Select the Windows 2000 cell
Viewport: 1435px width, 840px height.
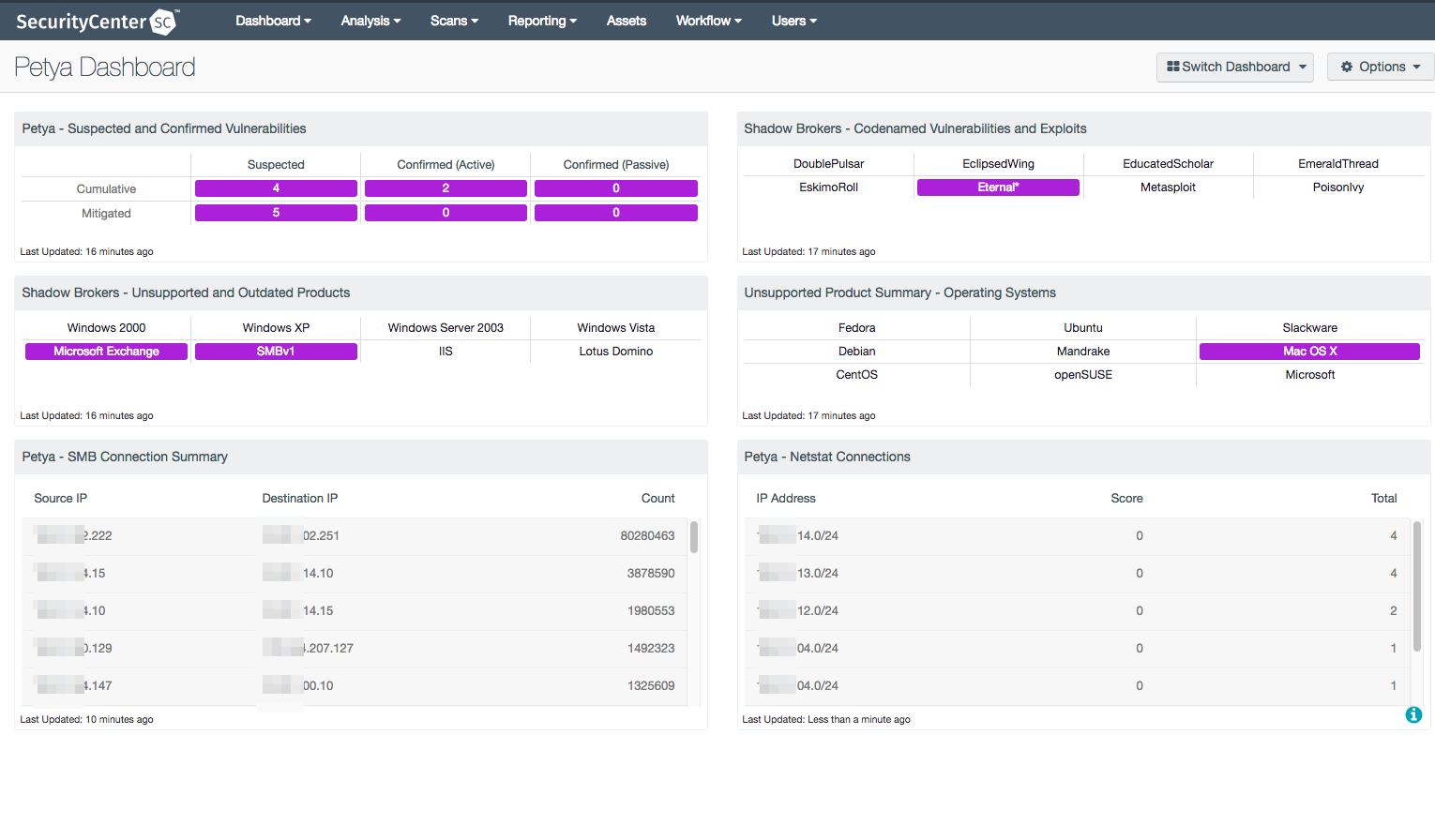(106, 328)
